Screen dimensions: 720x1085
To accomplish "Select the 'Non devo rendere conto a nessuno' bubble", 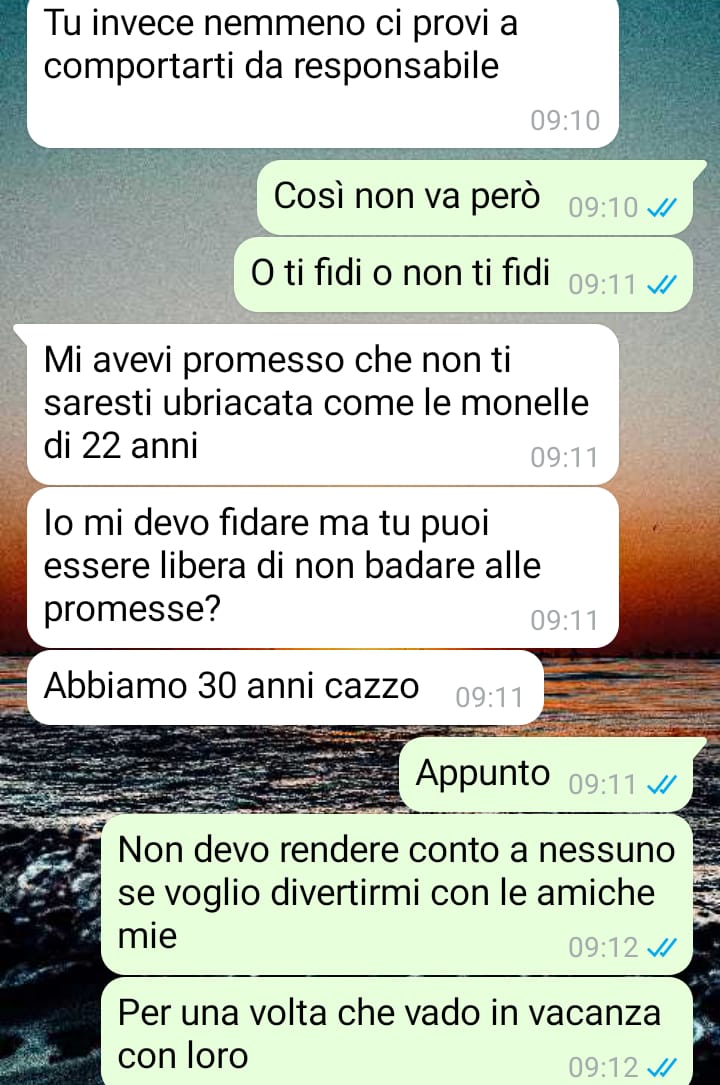I will (397, 894).
